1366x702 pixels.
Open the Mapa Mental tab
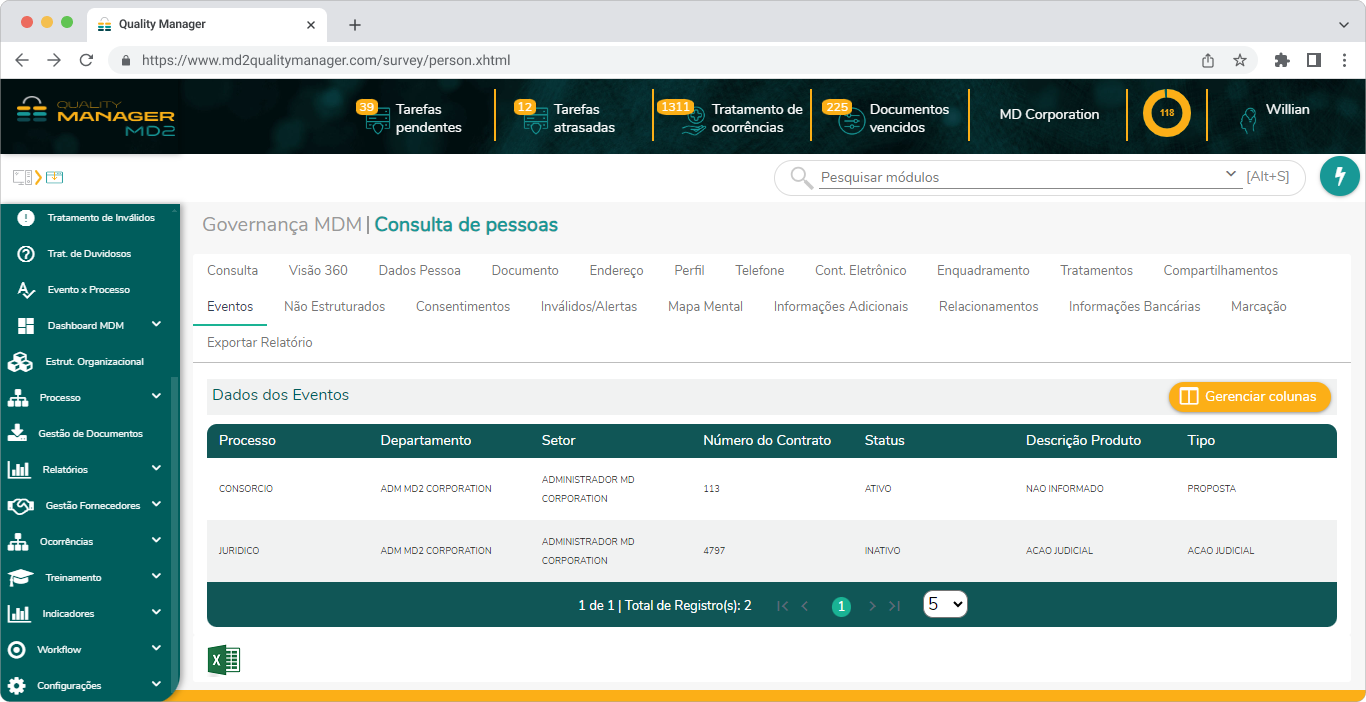pos(704,306)
